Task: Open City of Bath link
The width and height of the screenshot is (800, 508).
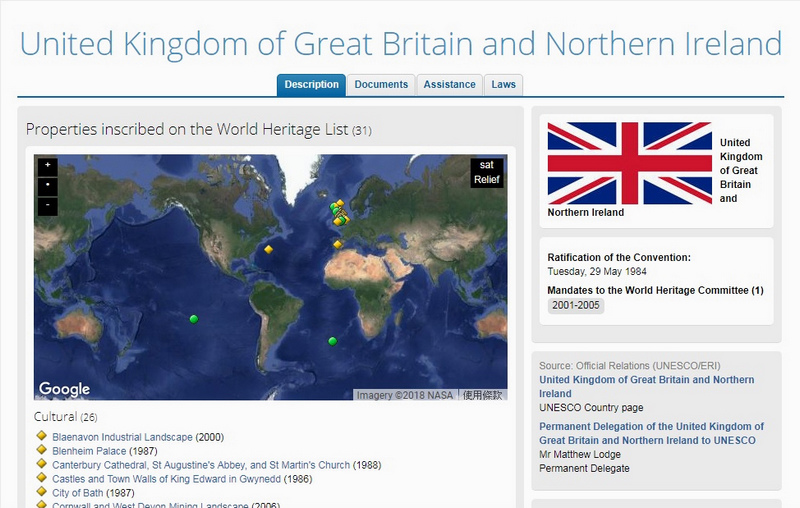Action: tap(78, 493)
